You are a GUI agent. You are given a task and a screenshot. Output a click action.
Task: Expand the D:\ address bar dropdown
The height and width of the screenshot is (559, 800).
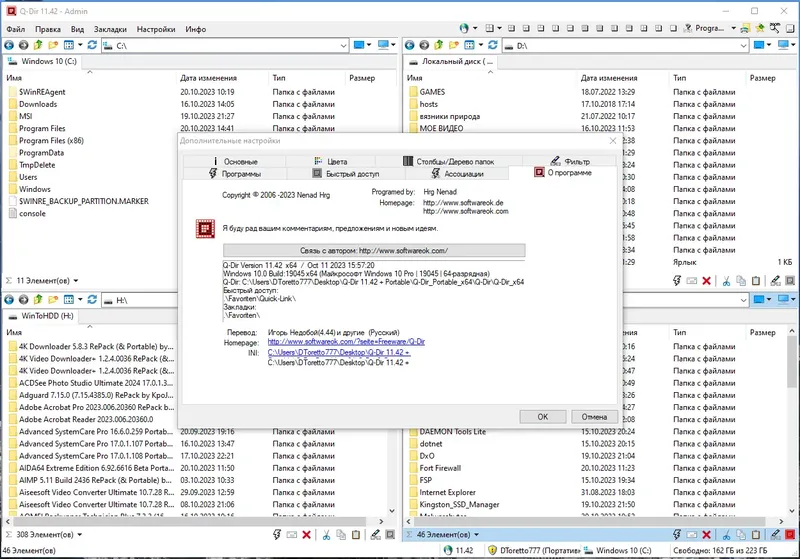(x=743, y=46)
